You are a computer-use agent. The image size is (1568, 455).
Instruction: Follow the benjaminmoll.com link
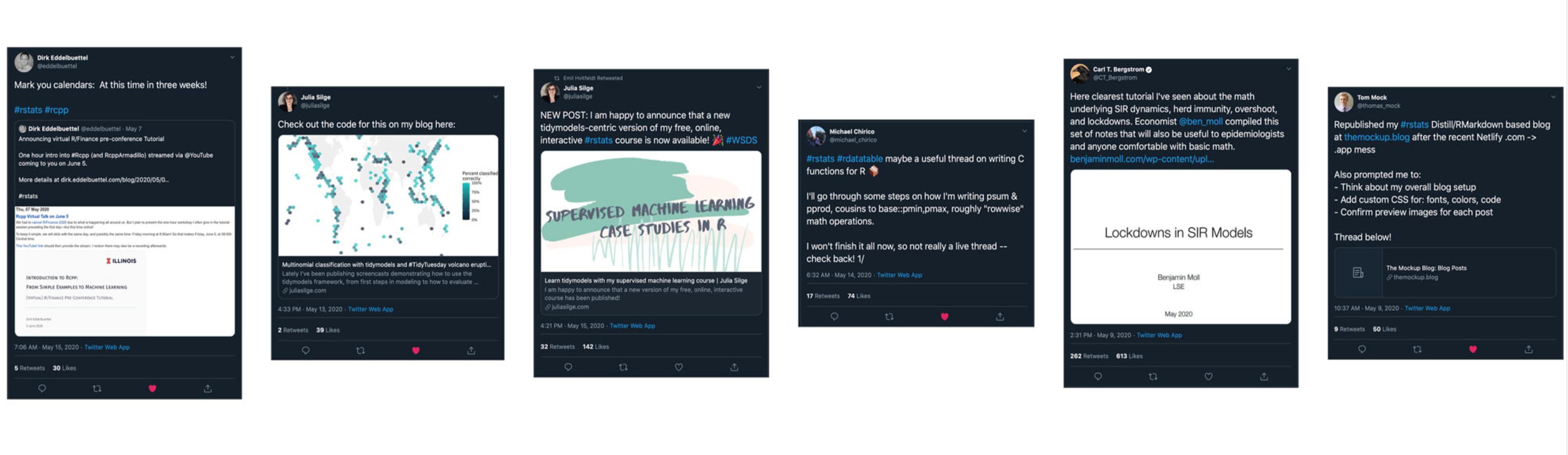[x=1141, y=160]
